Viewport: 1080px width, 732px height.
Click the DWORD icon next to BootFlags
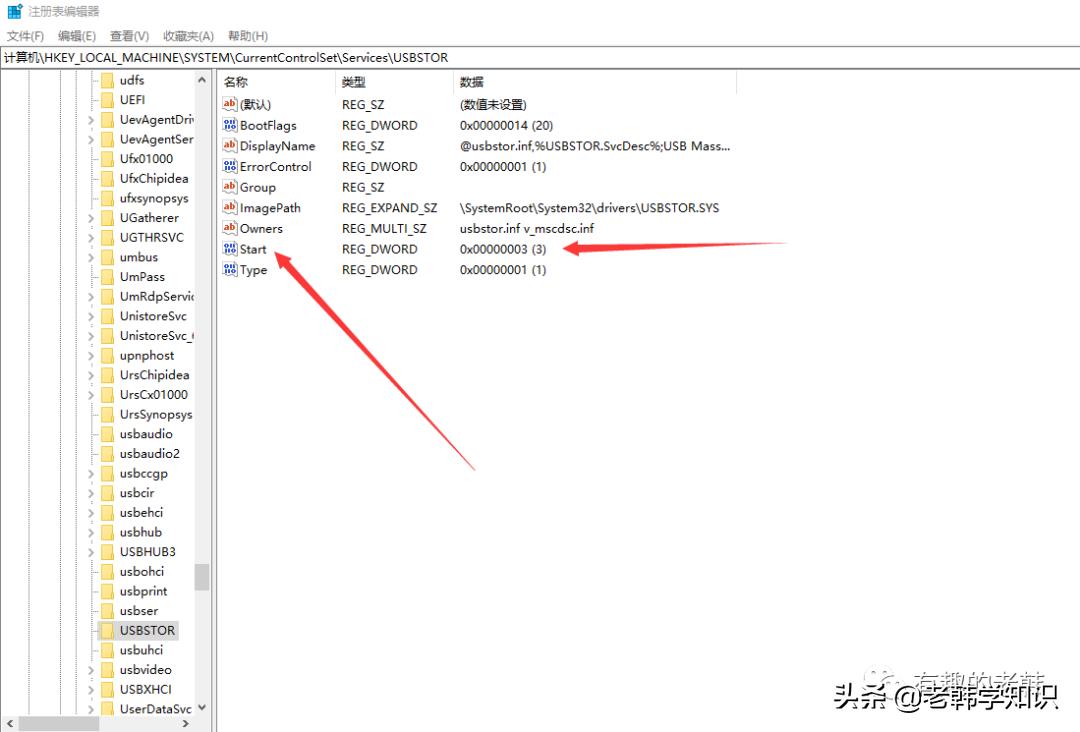click(228, 125)
